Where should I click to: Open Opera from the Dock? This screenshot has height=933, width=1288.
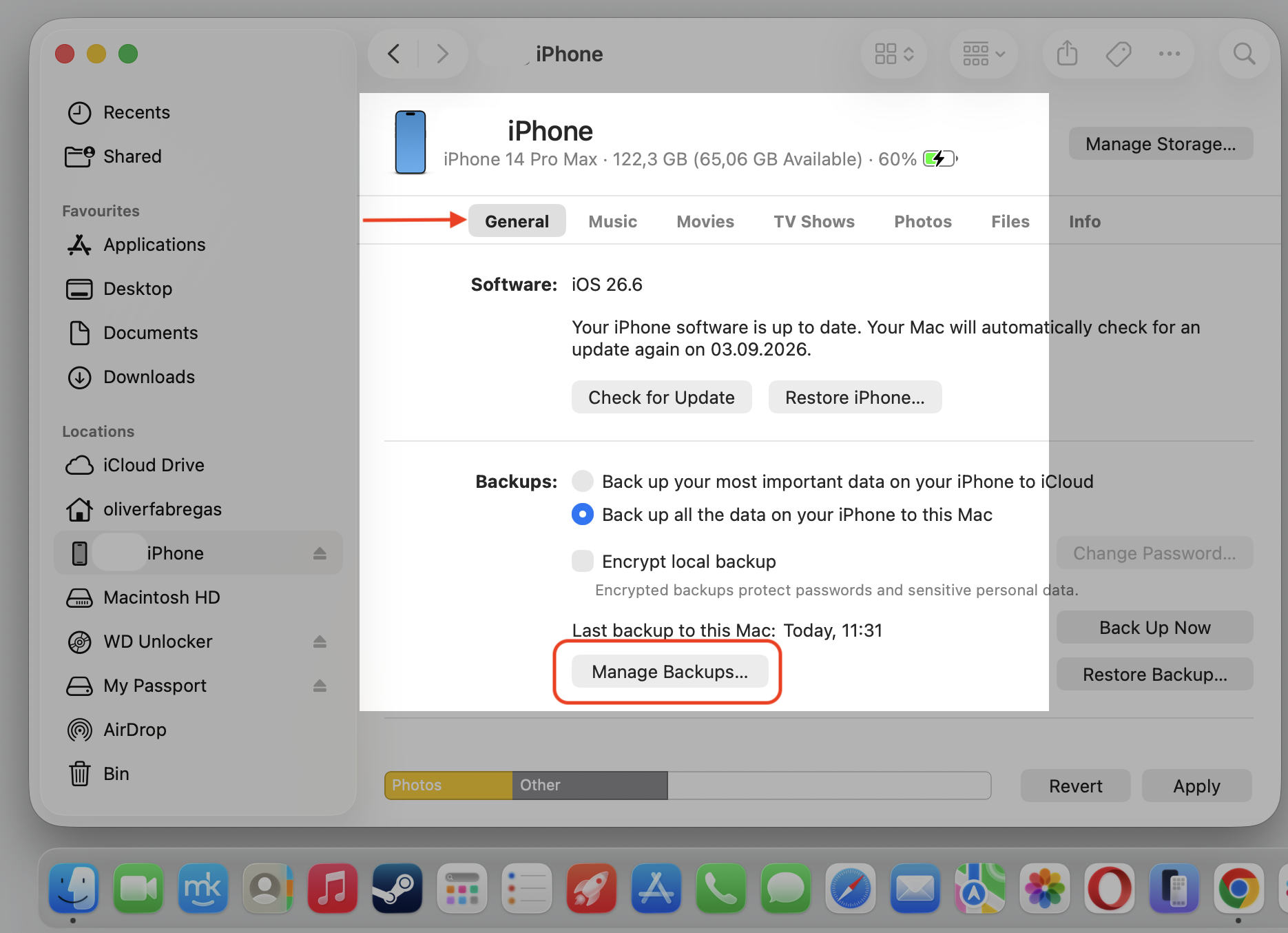point(1110,888)
